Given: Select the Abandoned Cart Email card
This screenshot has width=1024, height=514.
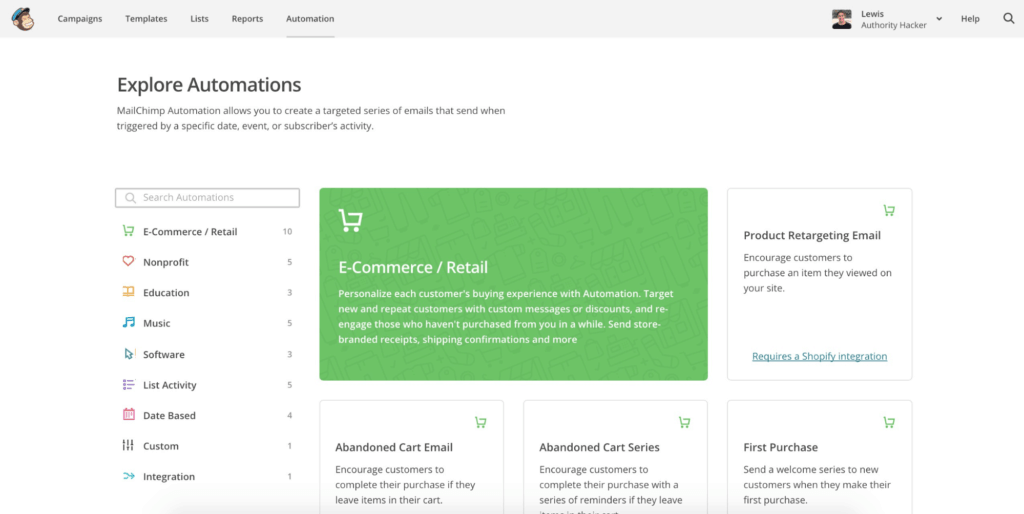Looking at the screenshot, I should [411, 457].
